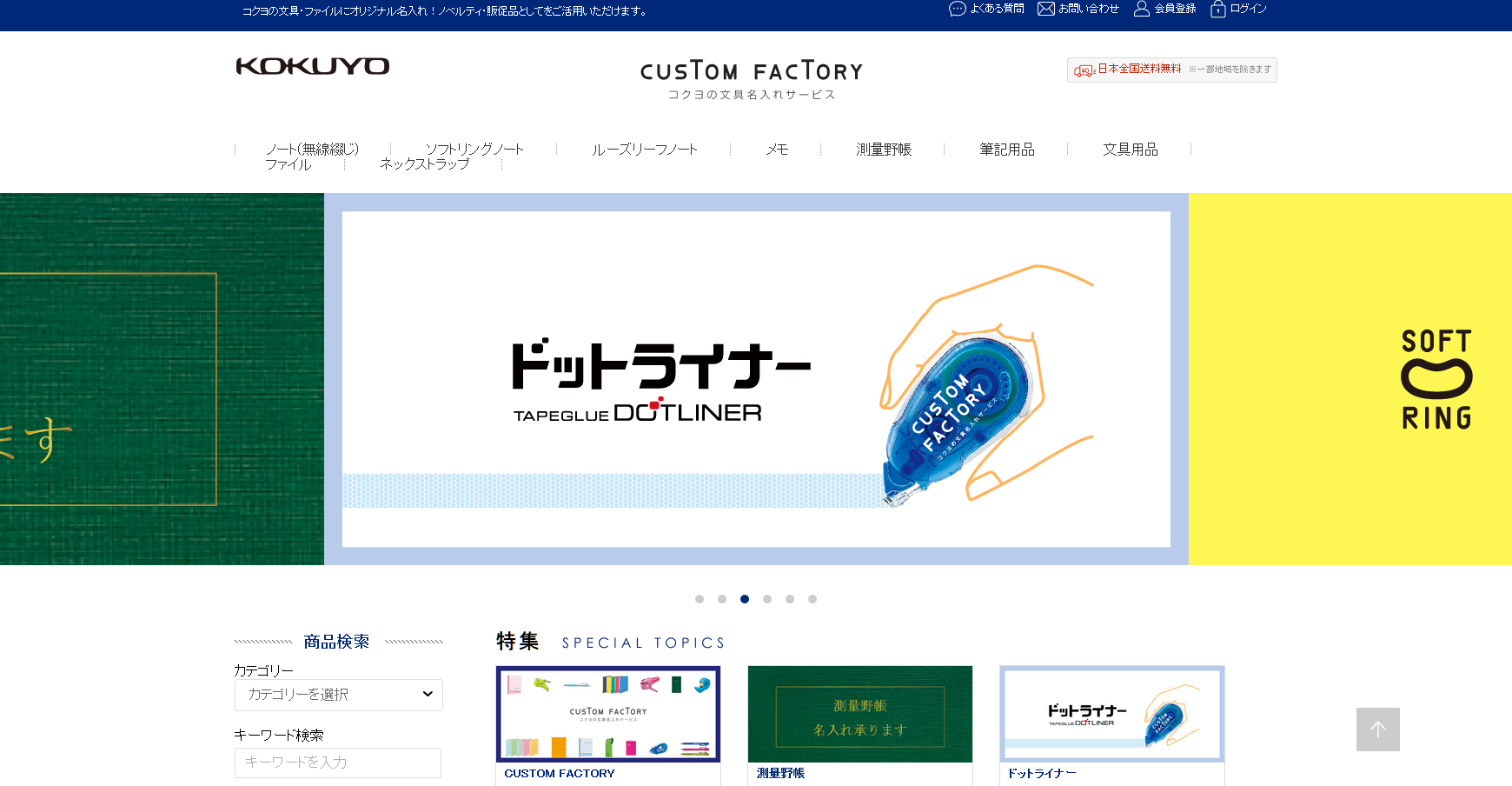This screenshot has height=786, width=1512.
Task: Click the Dotliner main slide banner
Action: 756,379
